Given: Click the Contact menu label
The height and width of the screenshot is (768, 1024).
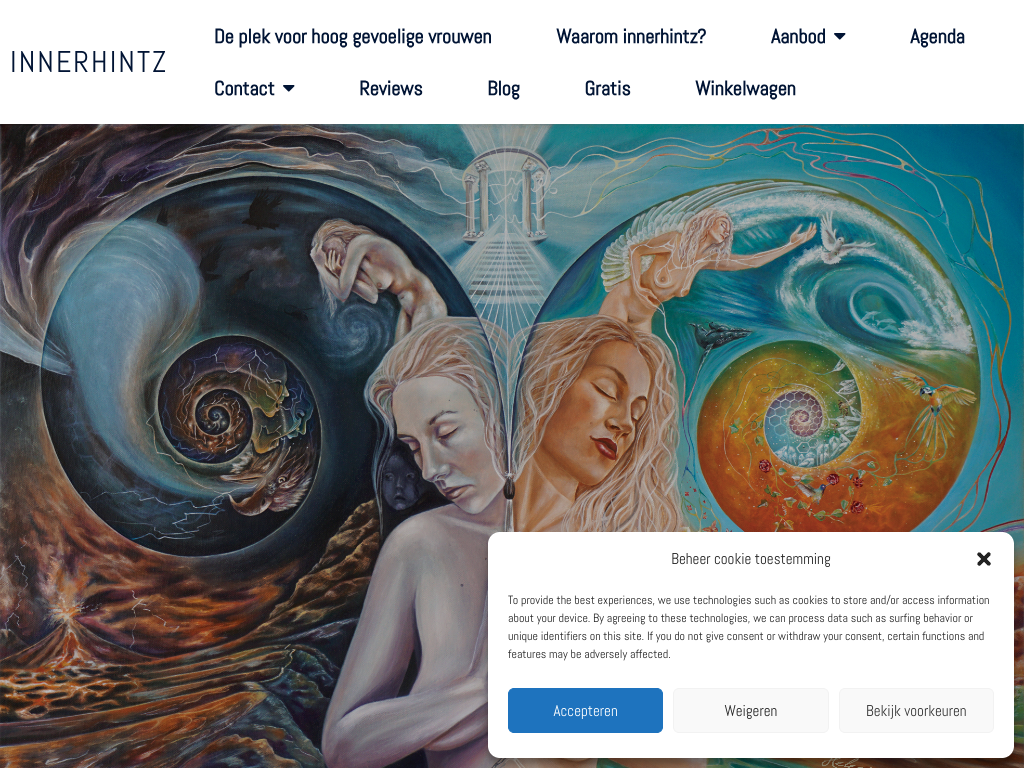Looking at the screenshot, I should [244, 88].
